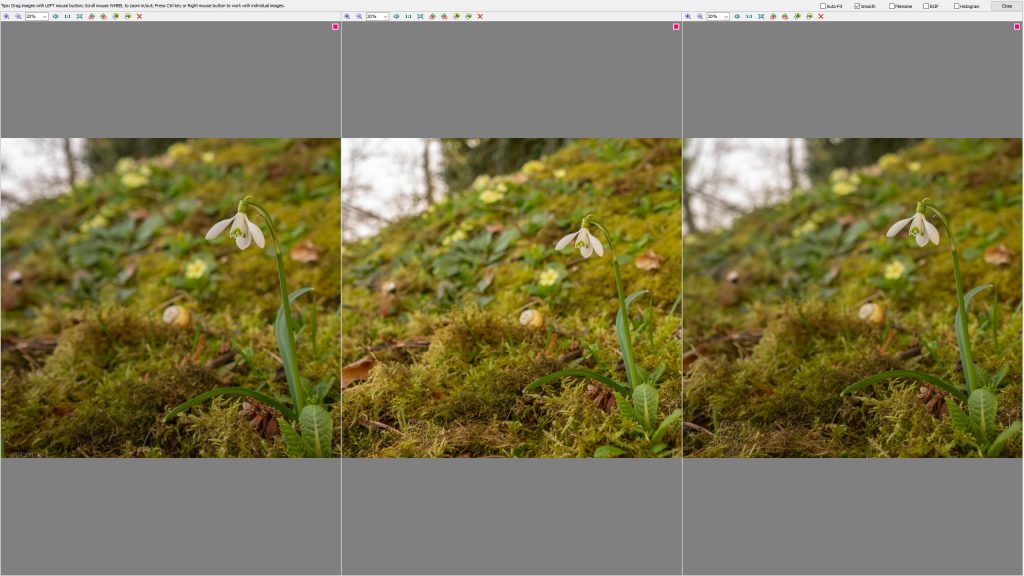This screenshot has height=576, width=1024.
Task: Zoom in on the right image panel
Action: (x=688, y=16)
